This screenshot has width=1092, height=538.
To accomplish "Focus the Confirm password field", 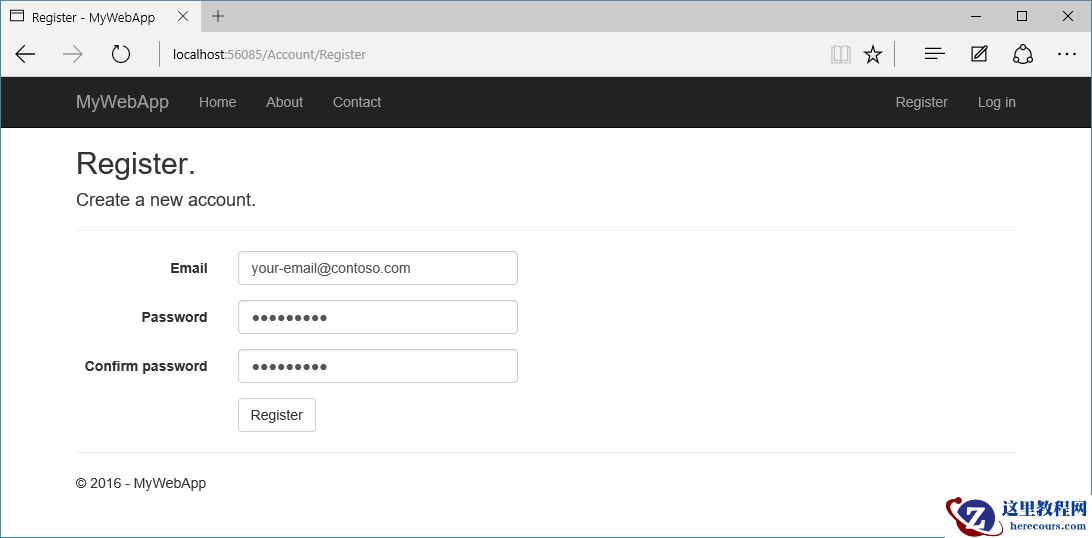I will 377,366.
